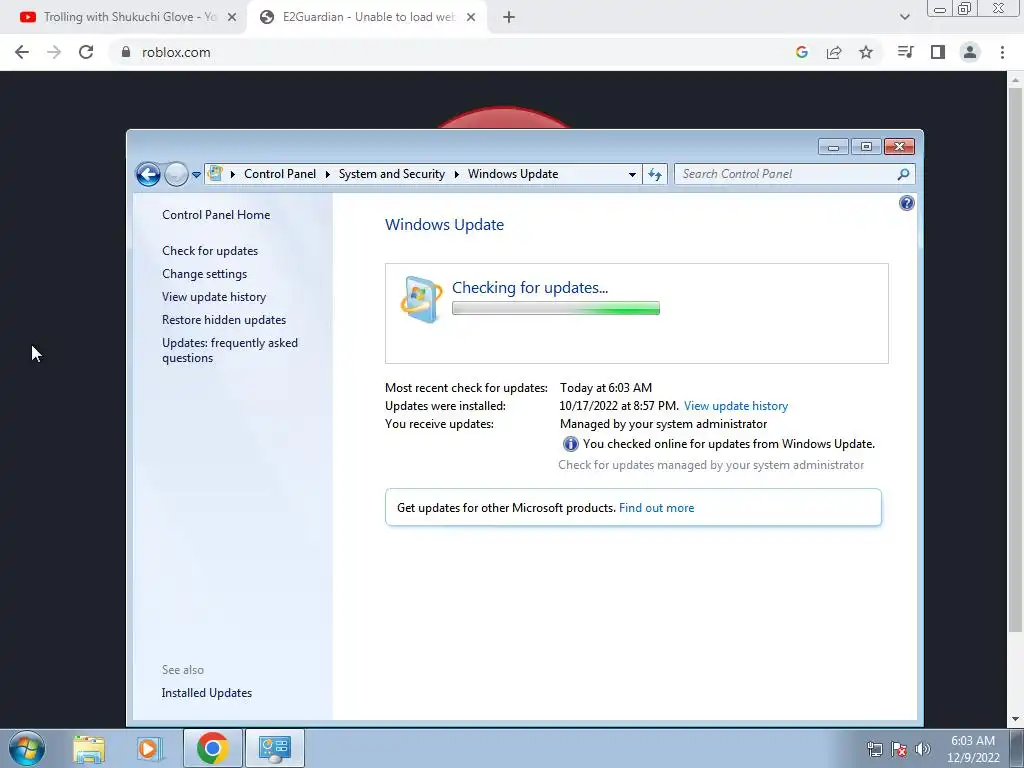This screenshot has height=768, width=1024.
Task: Open the Windows Start button
Action: (x=27, y=748)
